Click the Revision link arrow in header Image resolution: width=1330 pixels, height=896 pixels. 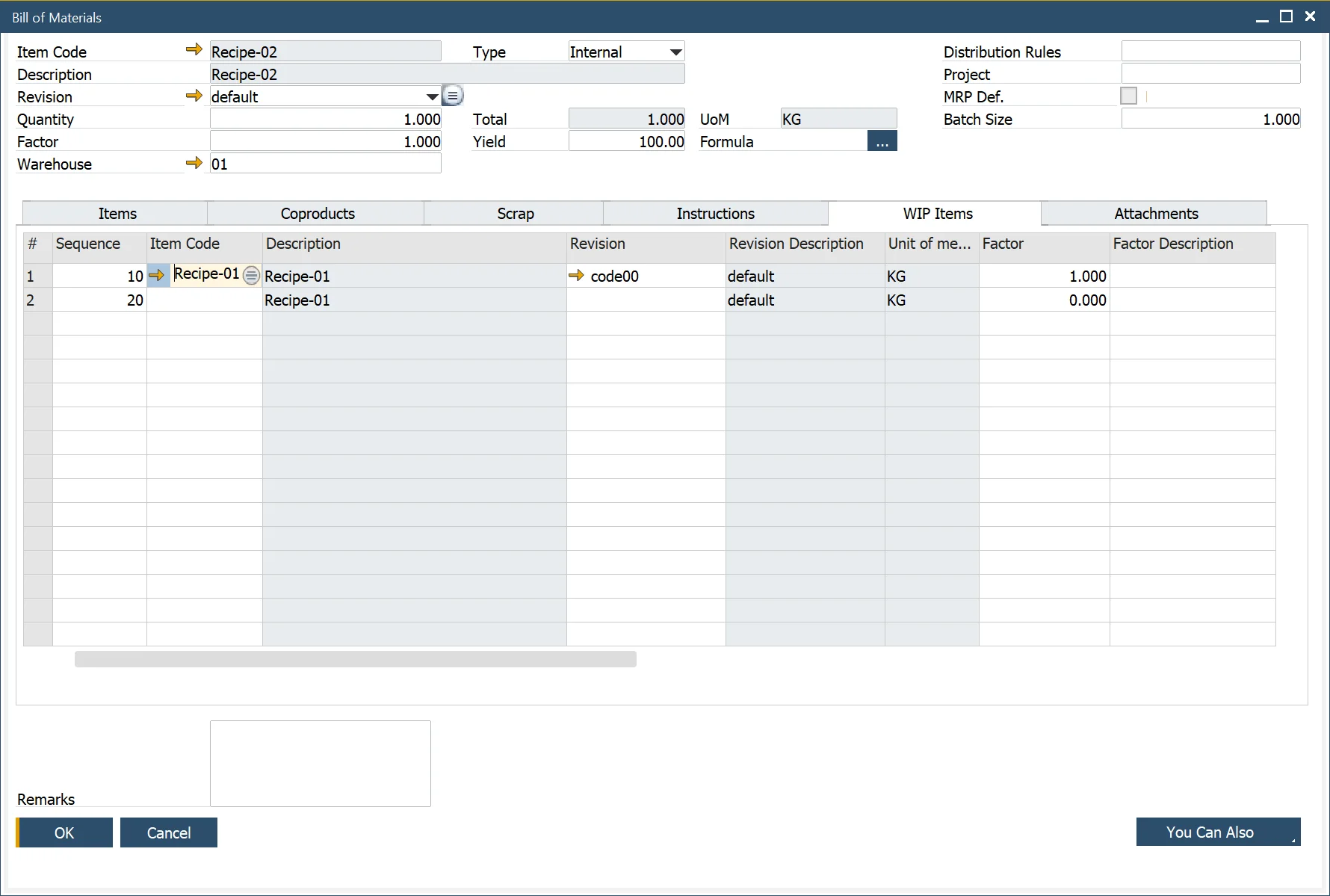tap(194, 96)
